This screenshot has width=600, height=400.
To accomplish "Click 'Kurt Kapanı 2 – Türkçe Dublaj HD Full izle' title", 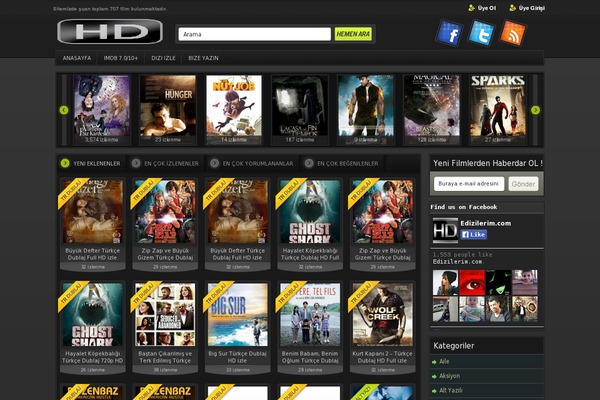I will tap(383, 357).
